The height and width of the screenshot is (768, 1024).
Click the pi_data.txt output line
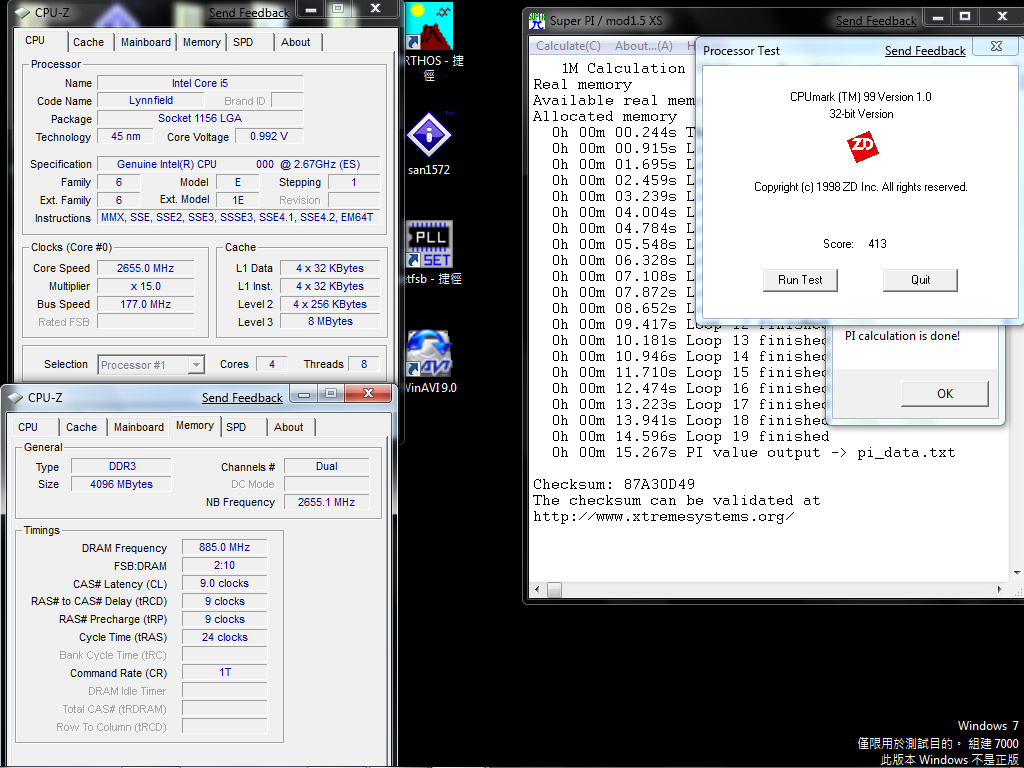coord(753,453)
